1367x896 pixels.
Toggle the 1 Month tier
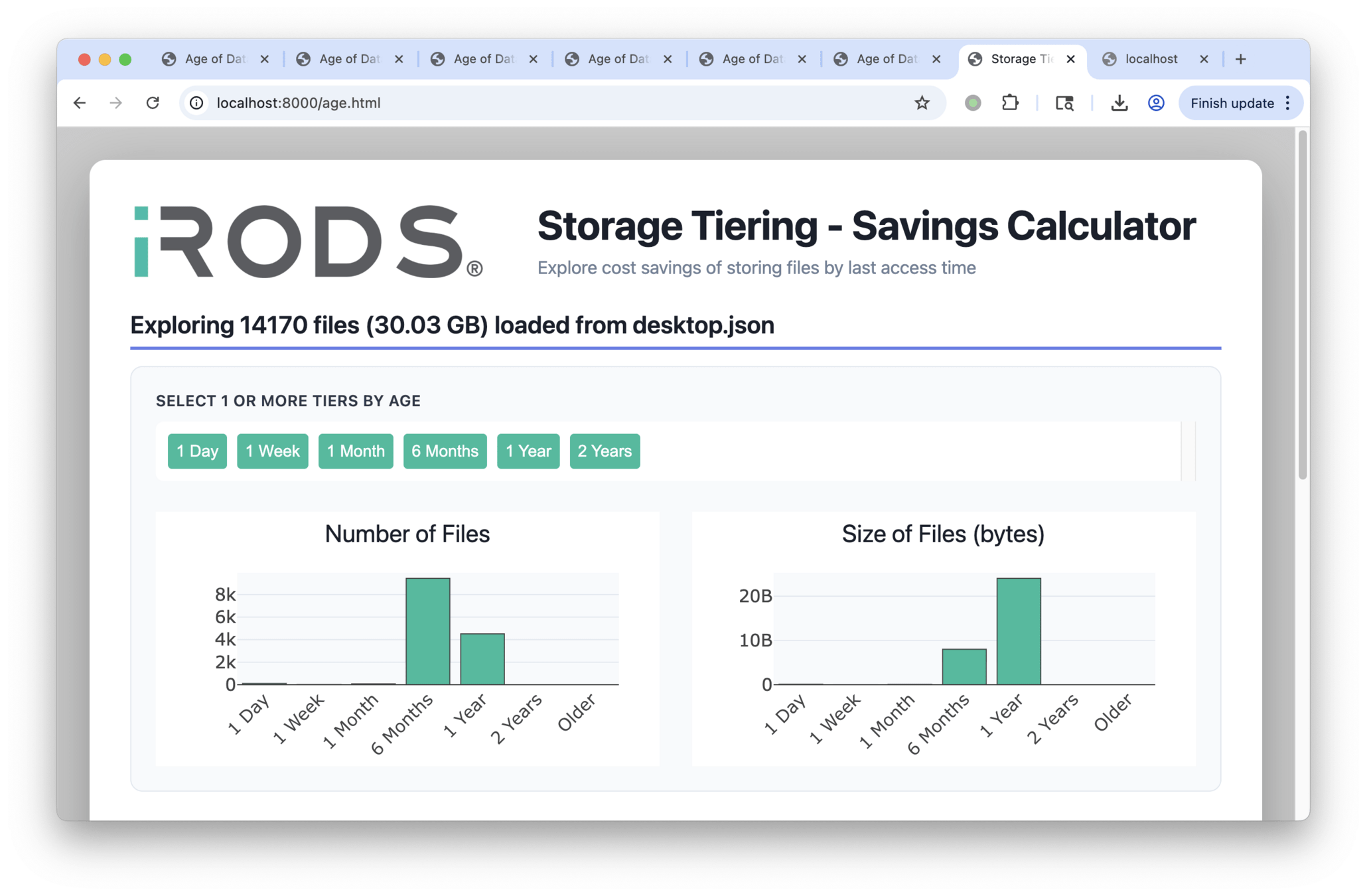(x=356, y=451)
